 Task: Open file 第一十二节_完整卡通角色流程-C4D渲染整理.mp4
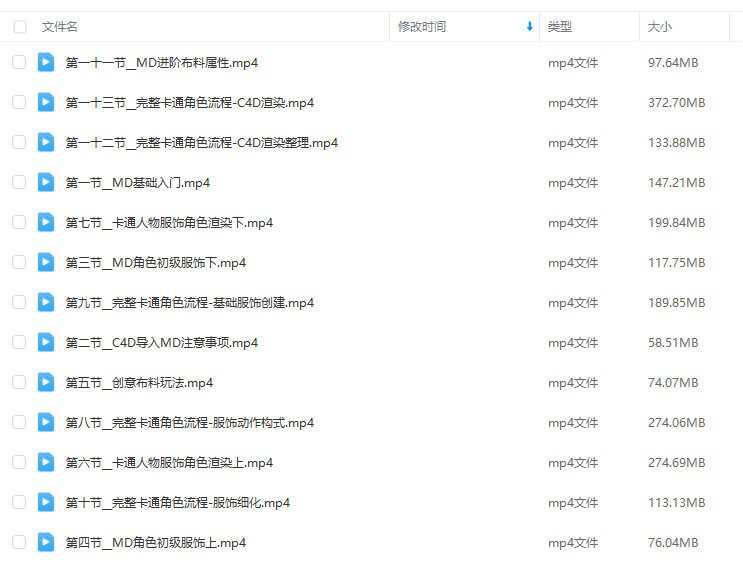202,143
